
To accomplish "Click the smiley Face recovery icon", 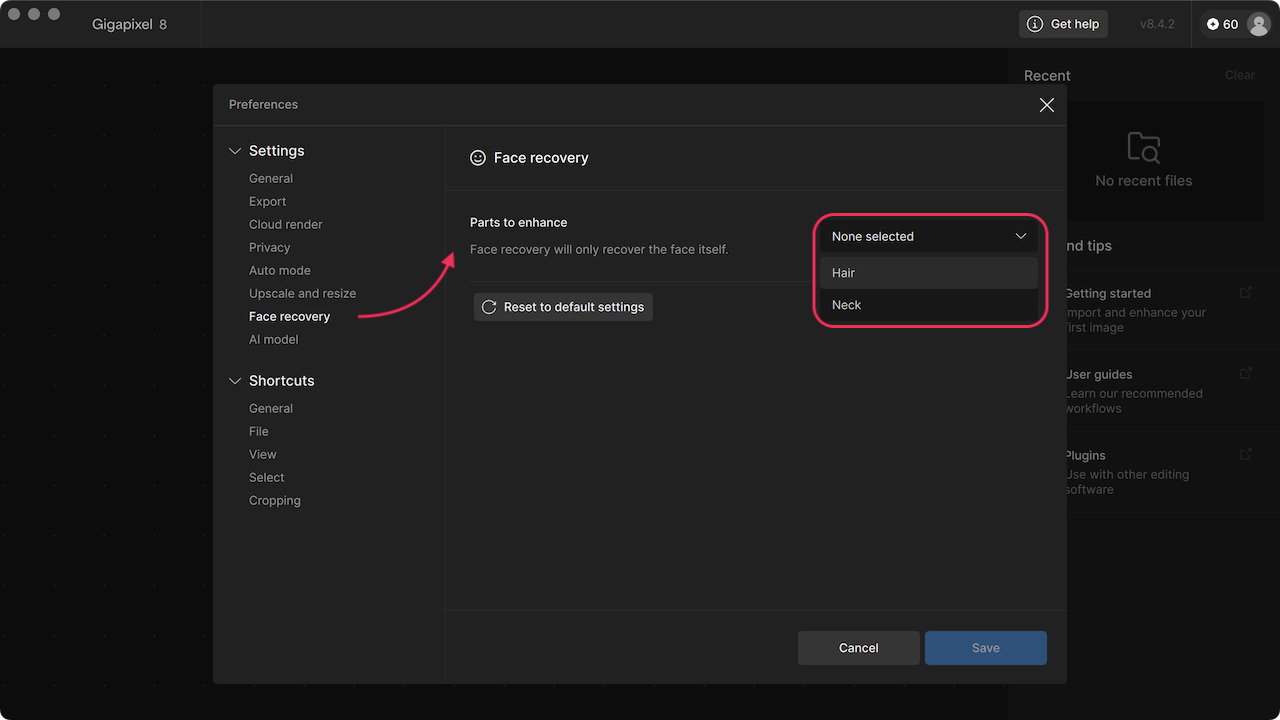I will coord(478,158).
